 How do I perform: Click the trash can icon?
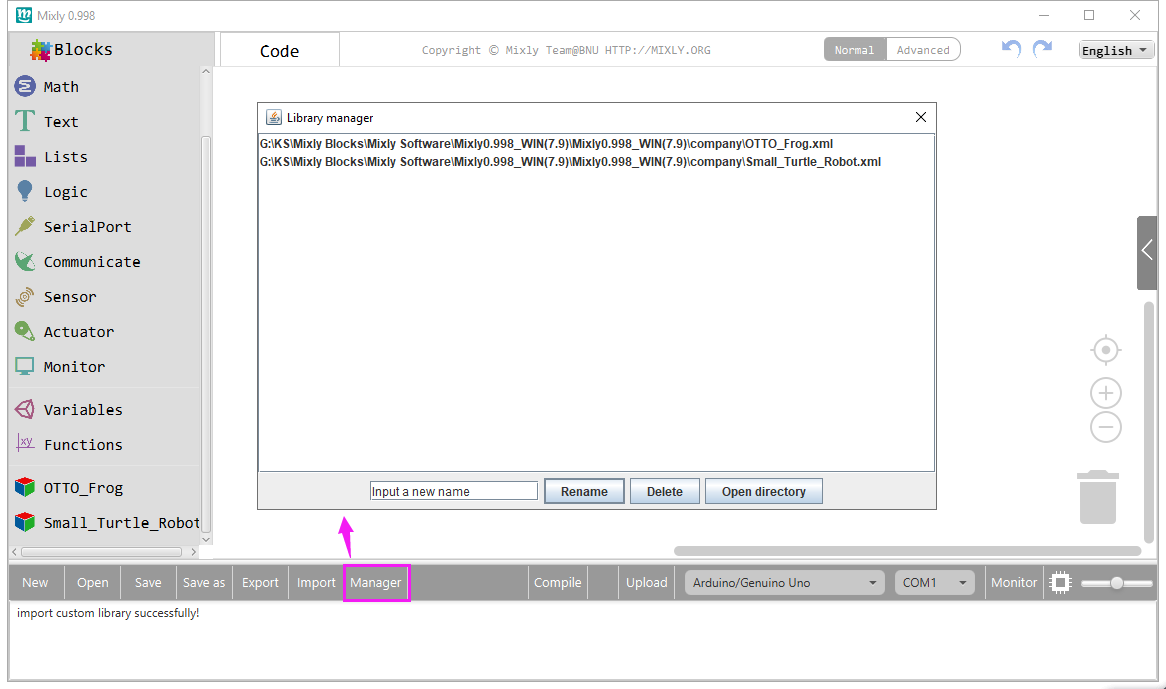click(1098, 496)
